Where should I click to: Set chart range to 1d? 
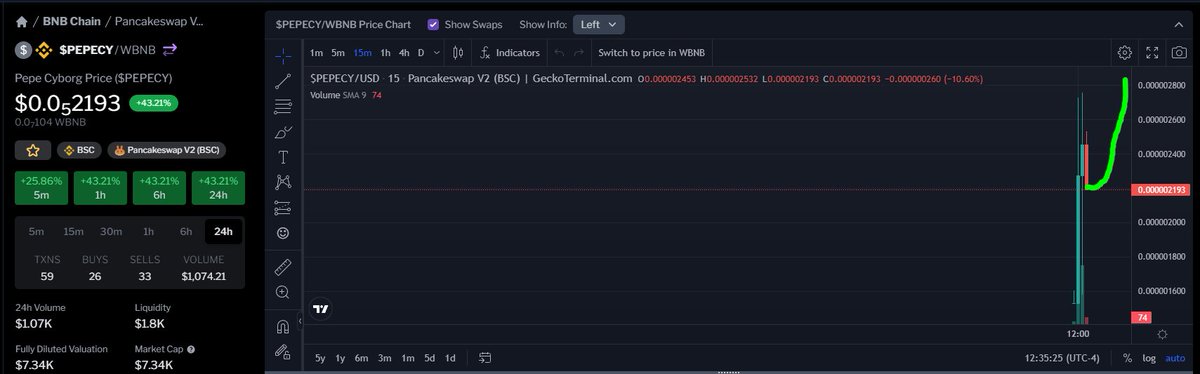click(450, 358)
